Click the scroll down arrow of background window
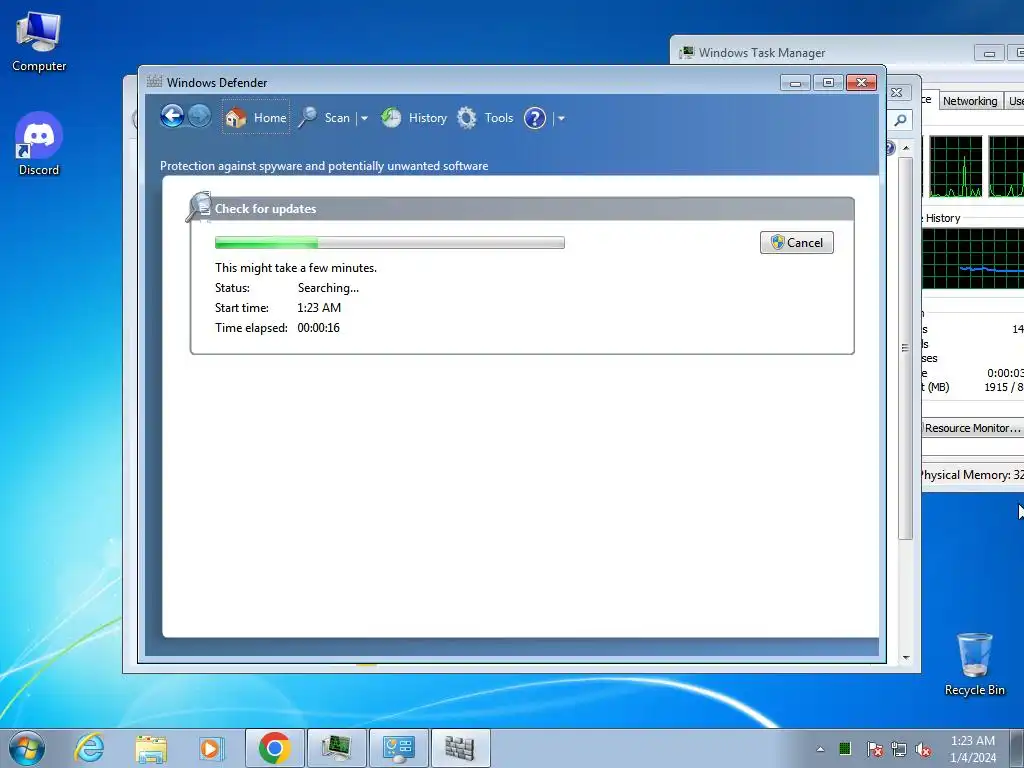This screenshot has width=1024, height=768. click(906, 658)
